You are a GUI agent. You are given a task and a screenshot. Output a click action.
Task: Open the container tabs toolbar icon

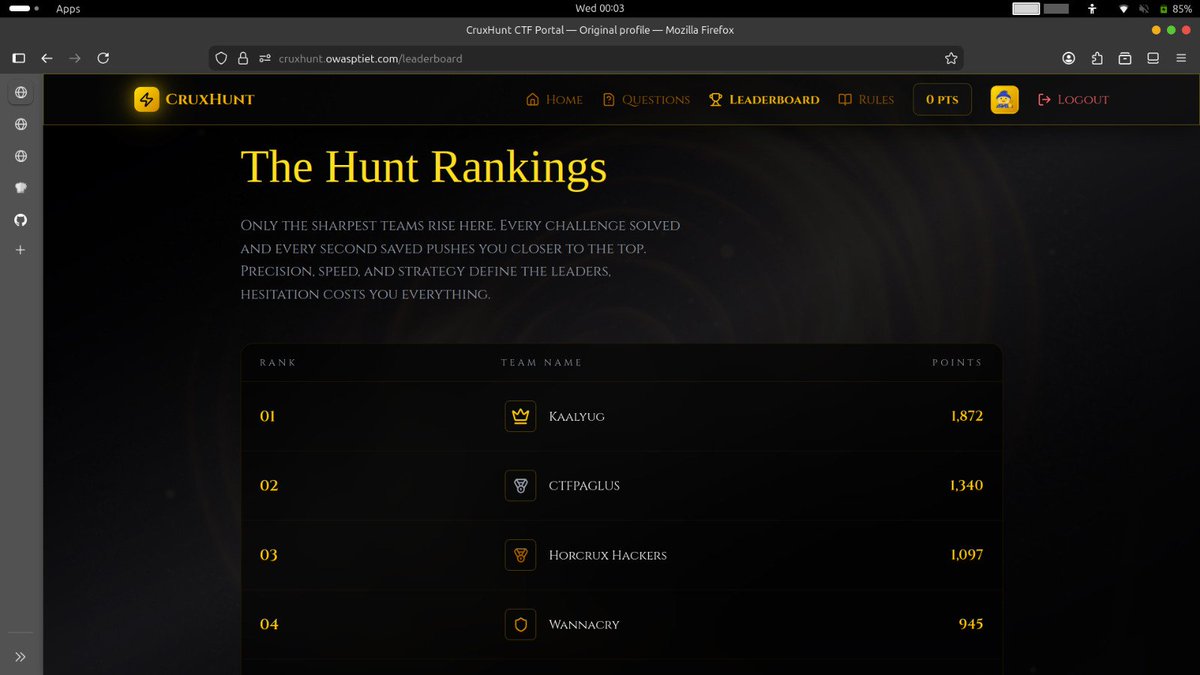1125,58
